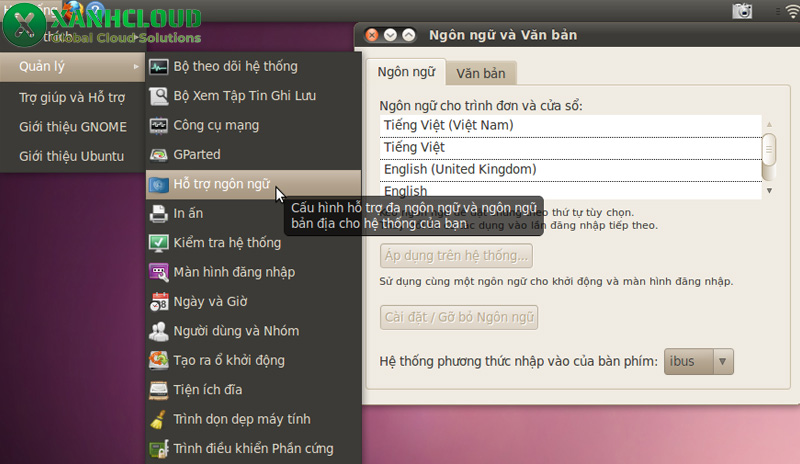Launch Công cụ mạng from the menu

coord(254,126)
